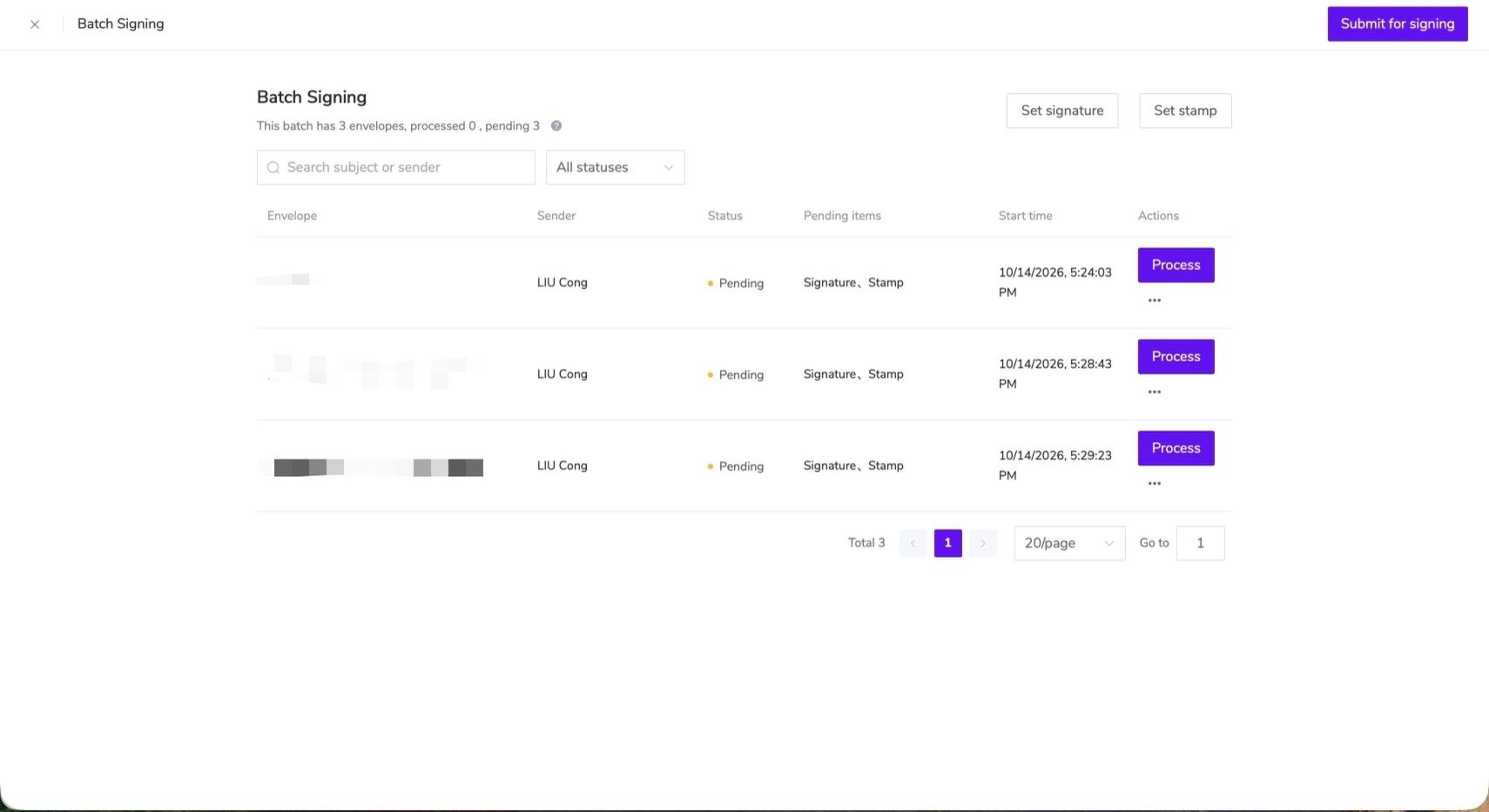Click the 10/14/2026, 5:29:23 PM start time

pyautogui.click(x=1055, y=465)
